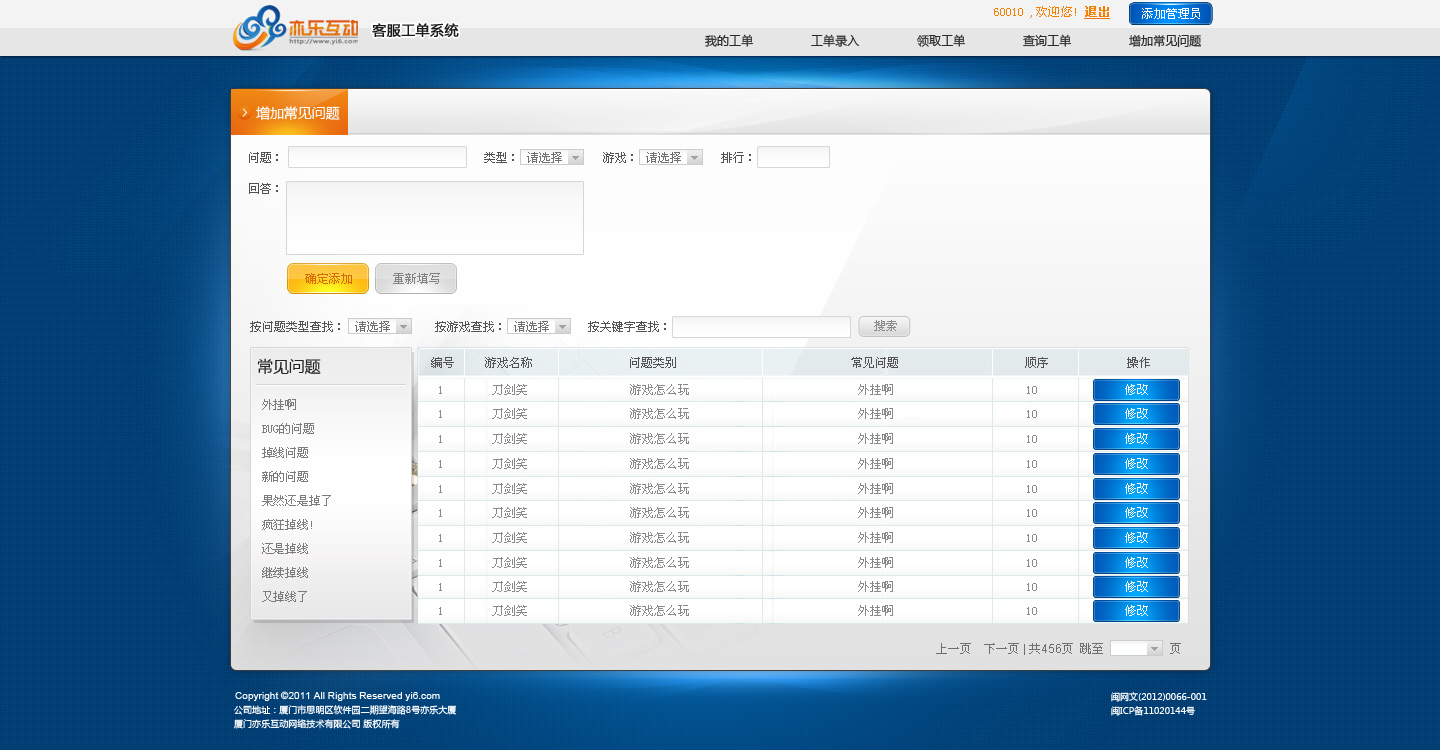Select 掉线问题 in sidebar list
The height and width of the screenshot is (750, 1440).
[x=285, y=453]
